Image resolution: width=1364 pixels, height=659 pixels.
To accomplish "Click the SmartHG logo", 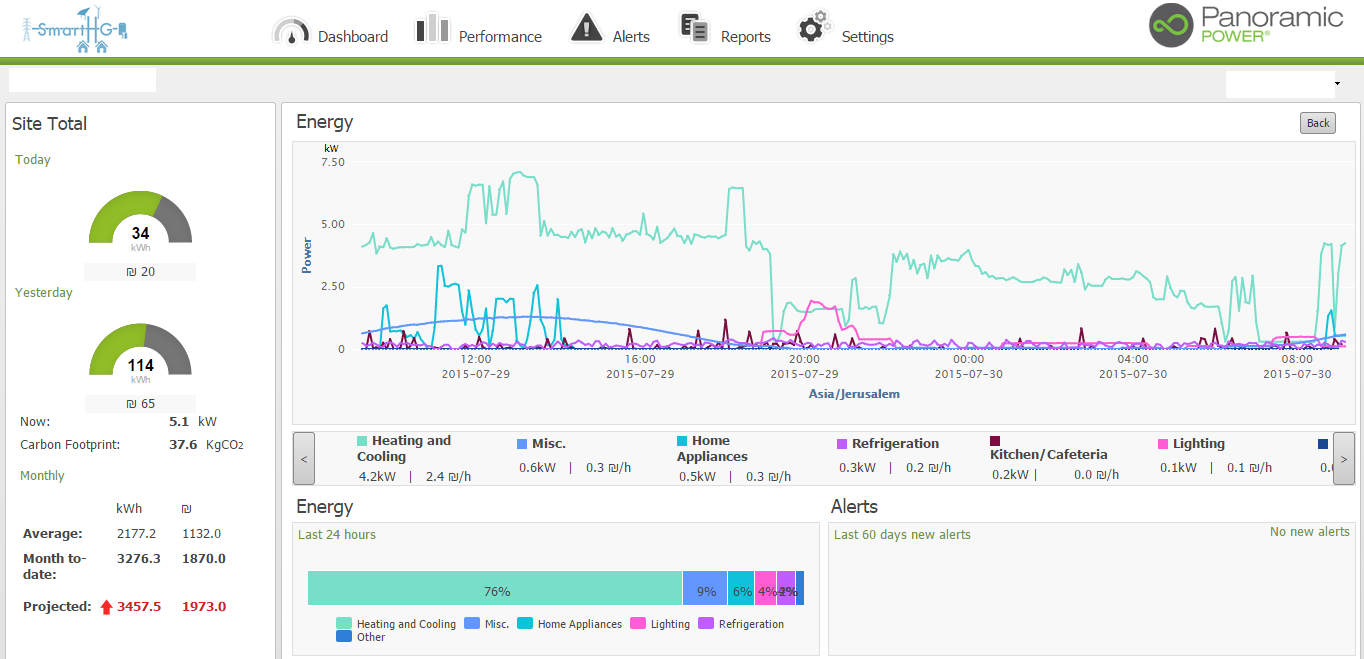I will [x=75, y=32].
